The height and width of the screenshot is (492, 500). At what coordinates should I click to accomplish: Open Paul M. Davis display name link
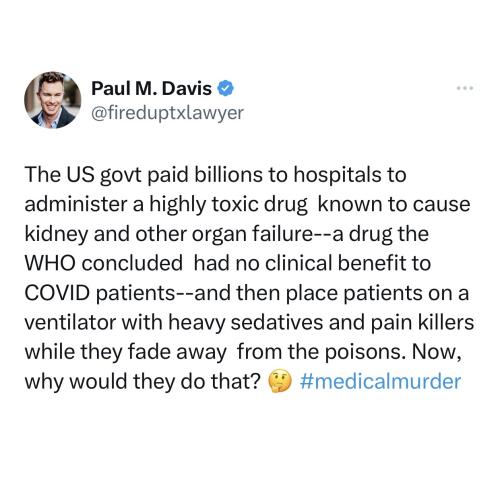tap(151, 88)
